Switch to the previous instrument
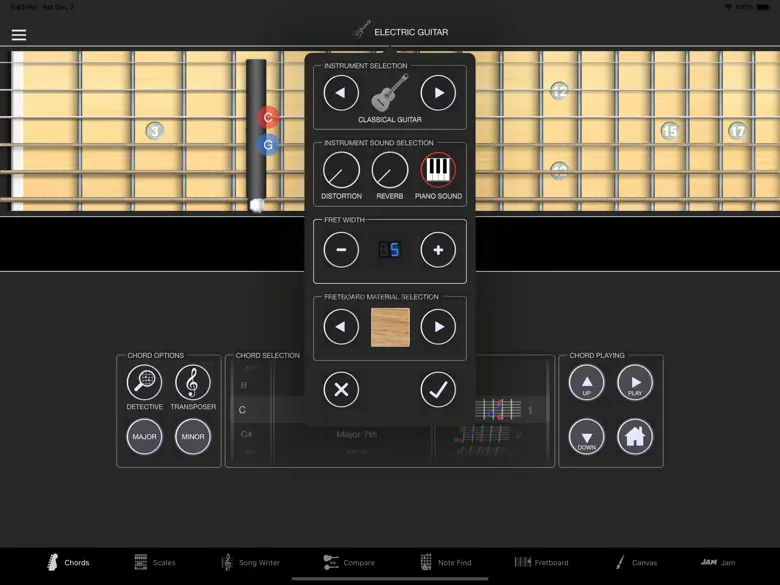 (341, 93)
